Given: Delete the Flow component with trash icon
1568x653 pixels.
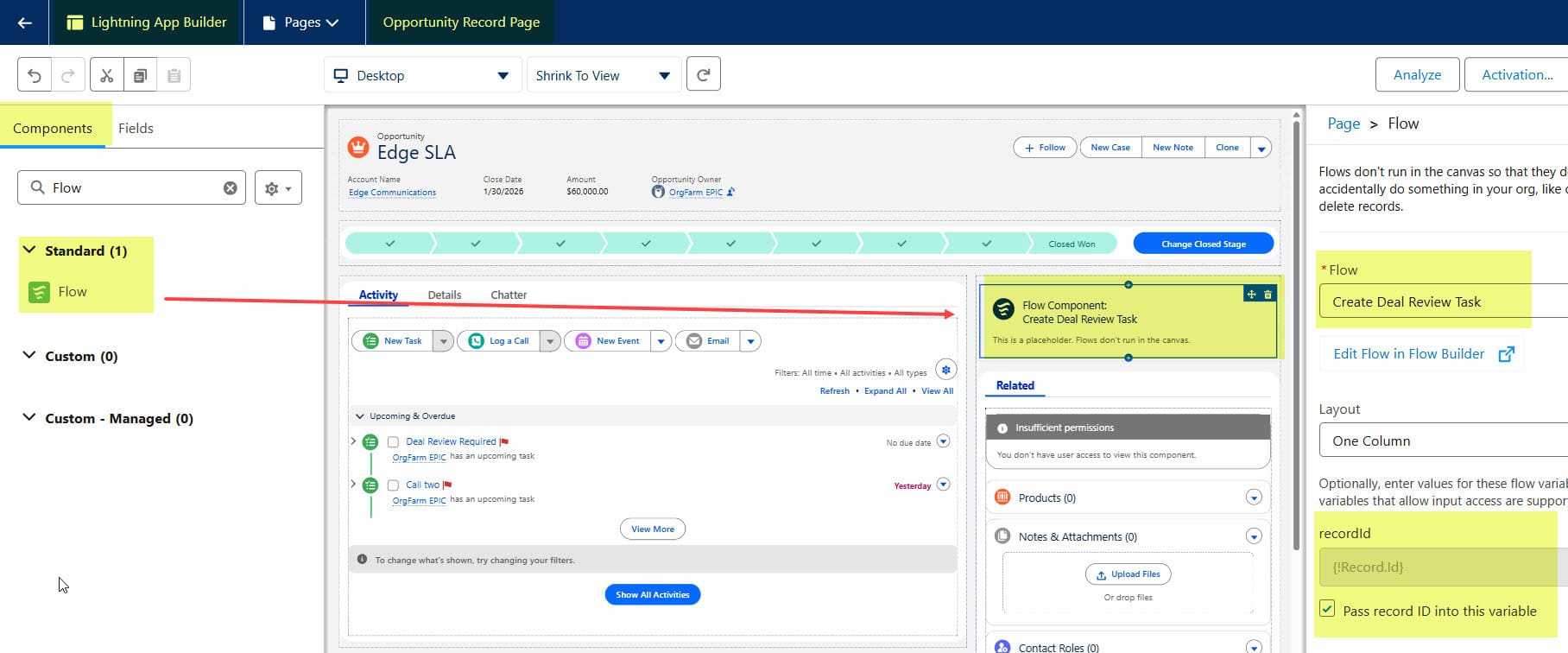Looking at the screenshot, I should (x=1268, y=295).
